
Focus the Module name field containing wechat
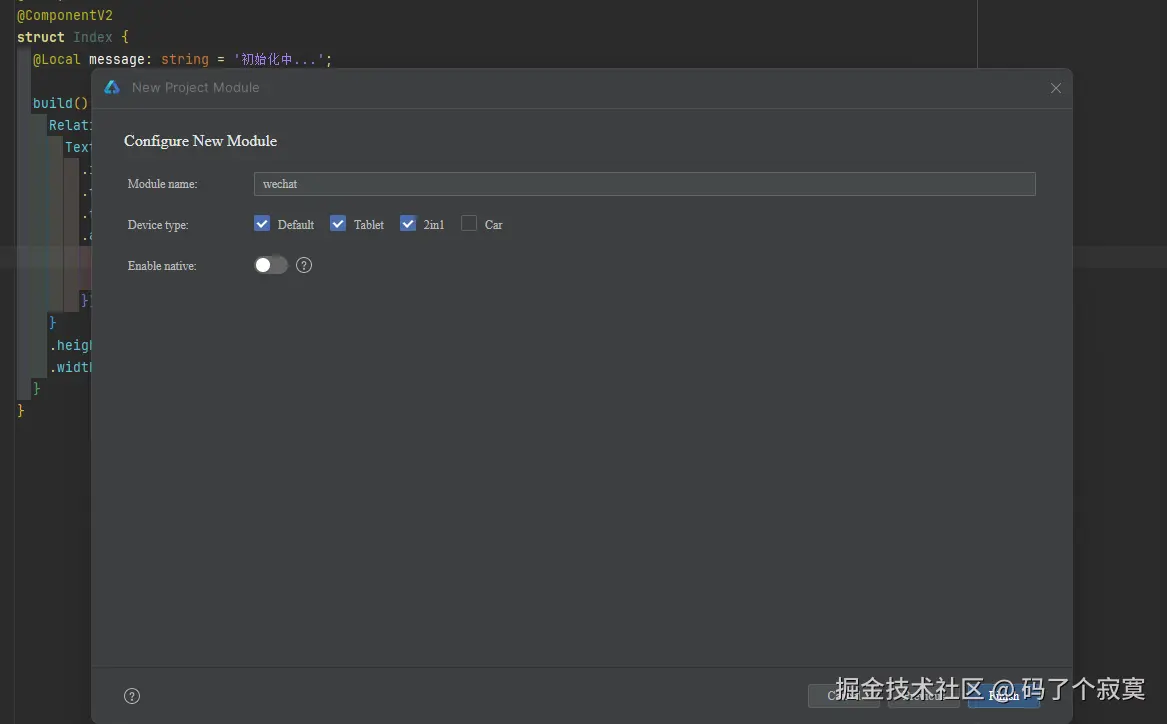[x=645, y=184]
